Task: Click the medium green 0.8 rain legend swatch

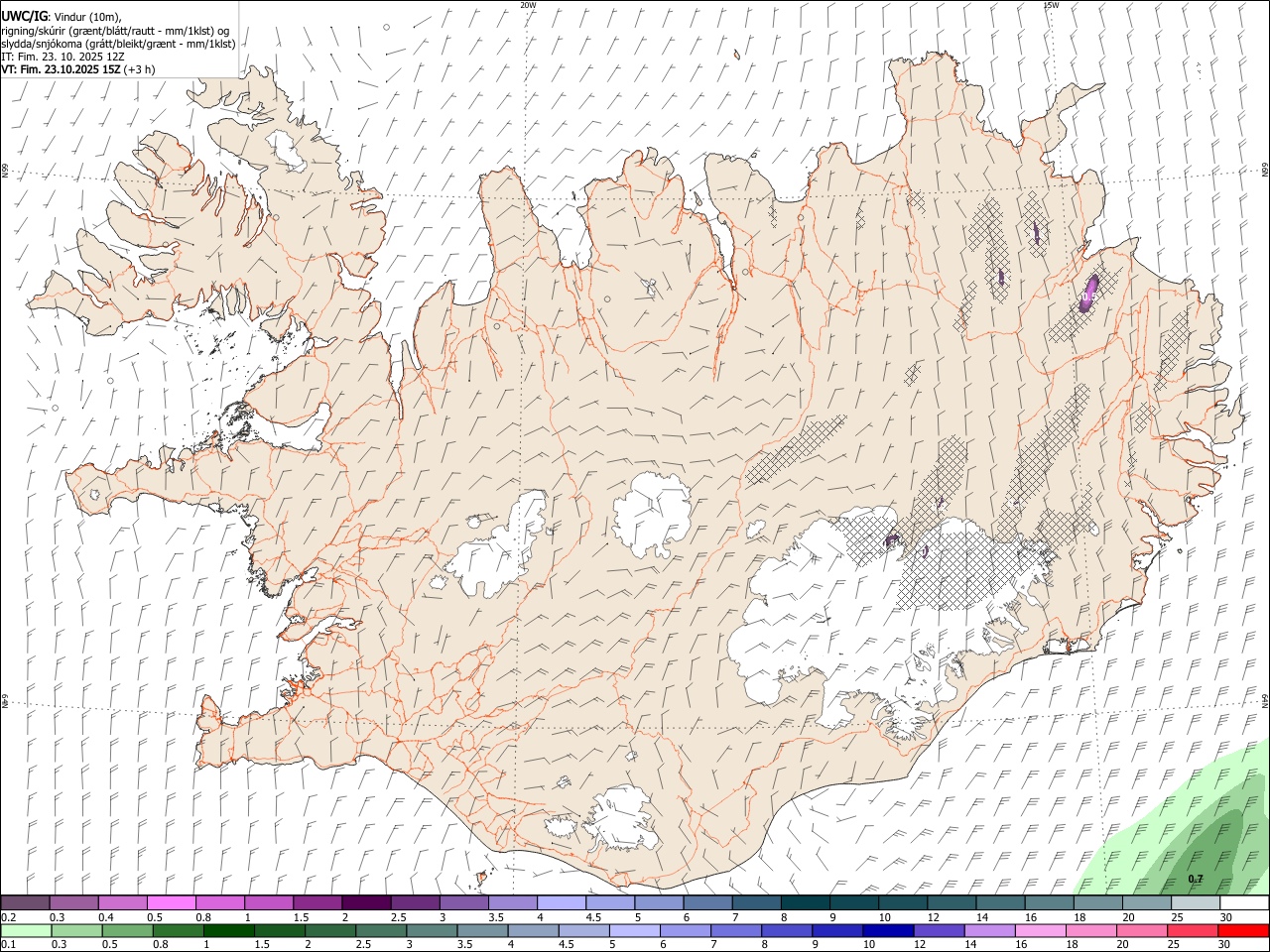Action: (x=179, y=930)
